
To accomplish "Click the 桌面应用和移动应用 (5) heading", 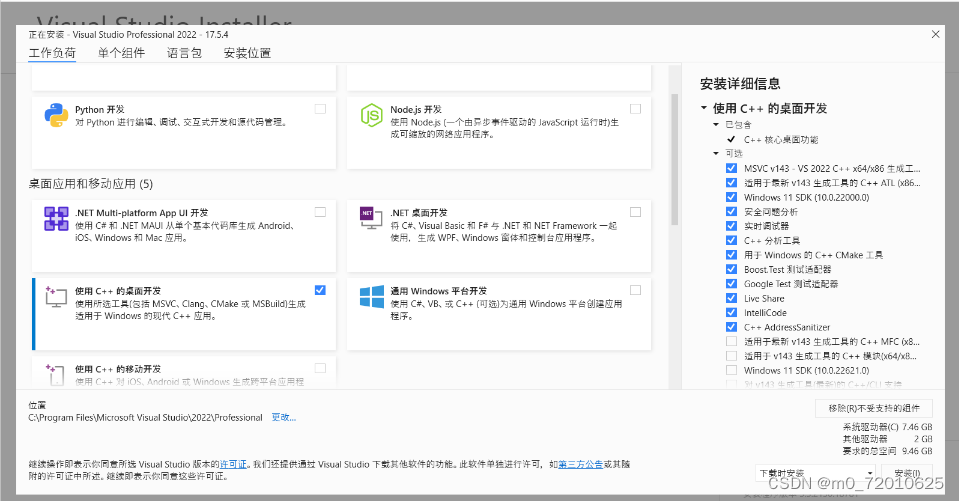I will [x=91, y=184].
